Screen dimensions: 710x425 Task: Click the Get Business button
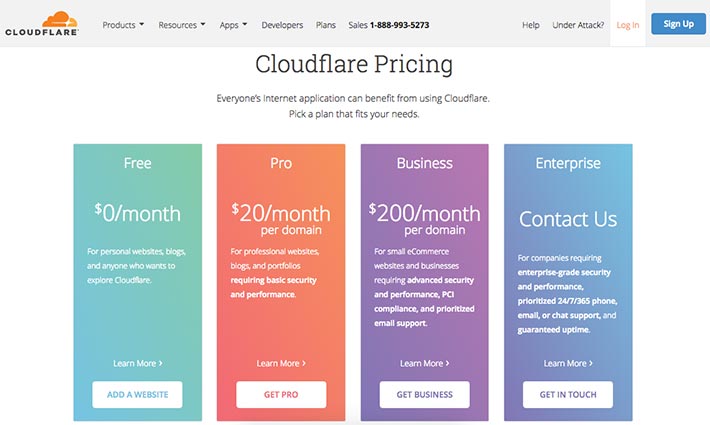pyautogui.click(x=424, y=395)
